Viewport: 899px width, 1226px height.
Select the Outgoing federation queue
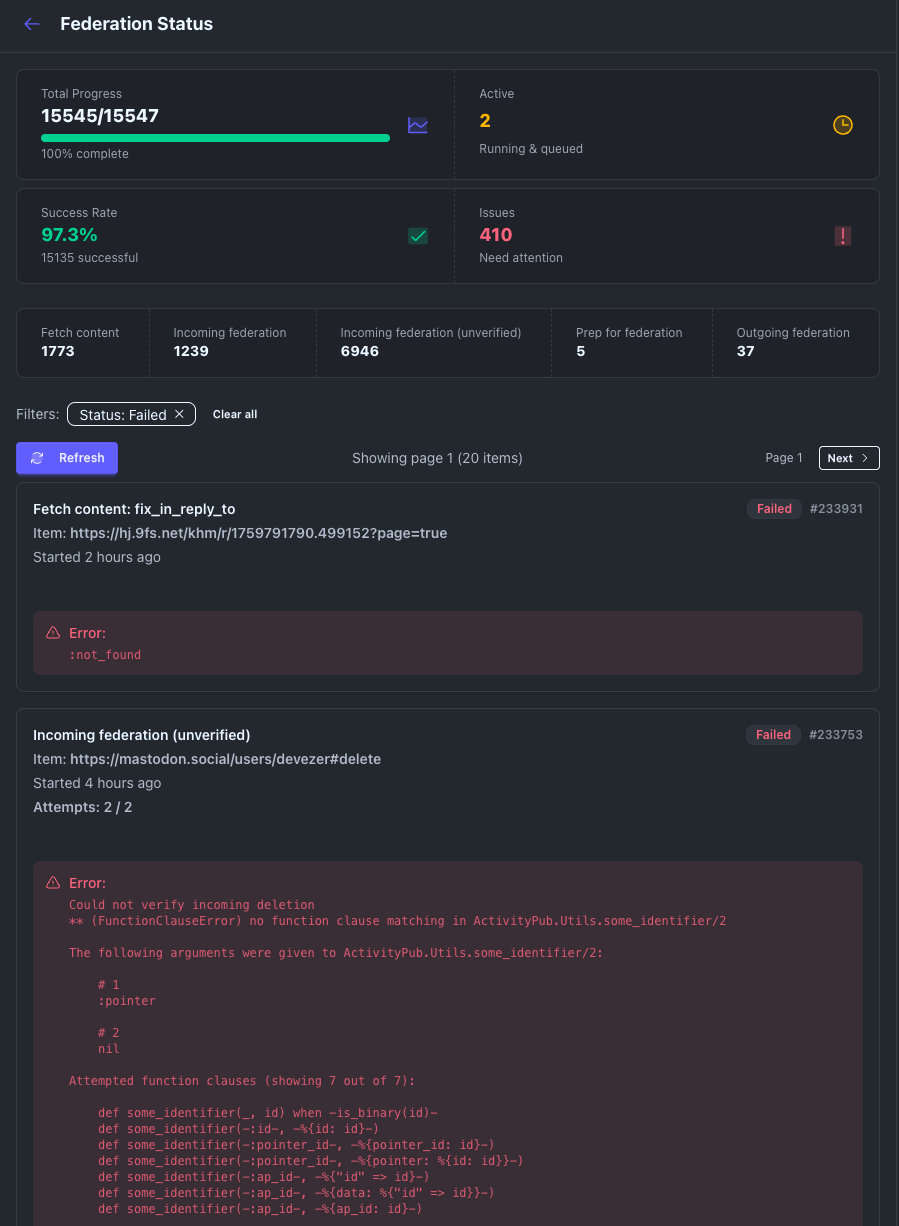coord(793,342)
